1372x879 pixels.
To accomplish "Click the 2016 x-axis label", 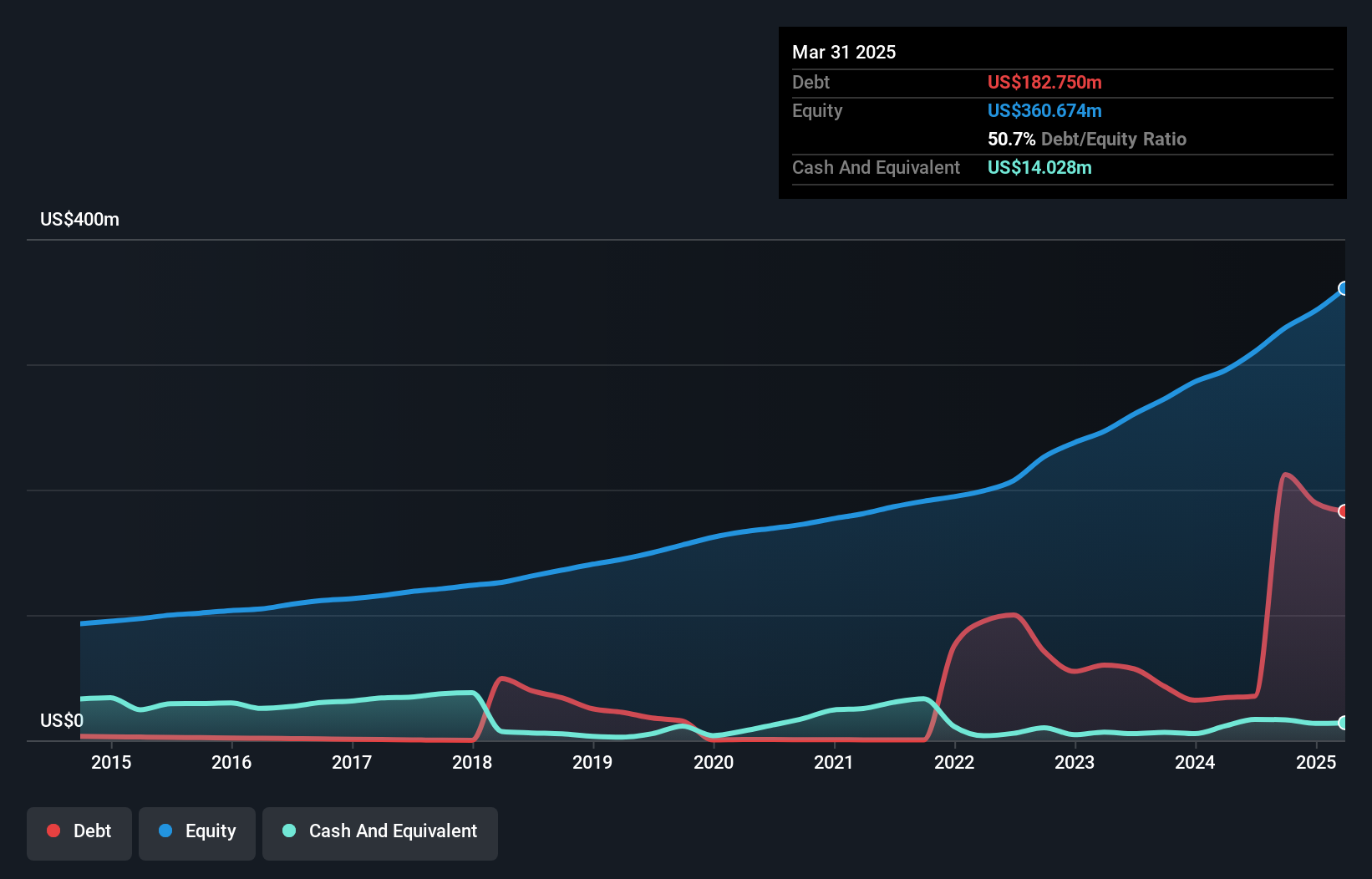I will click(x=231, y=762).
